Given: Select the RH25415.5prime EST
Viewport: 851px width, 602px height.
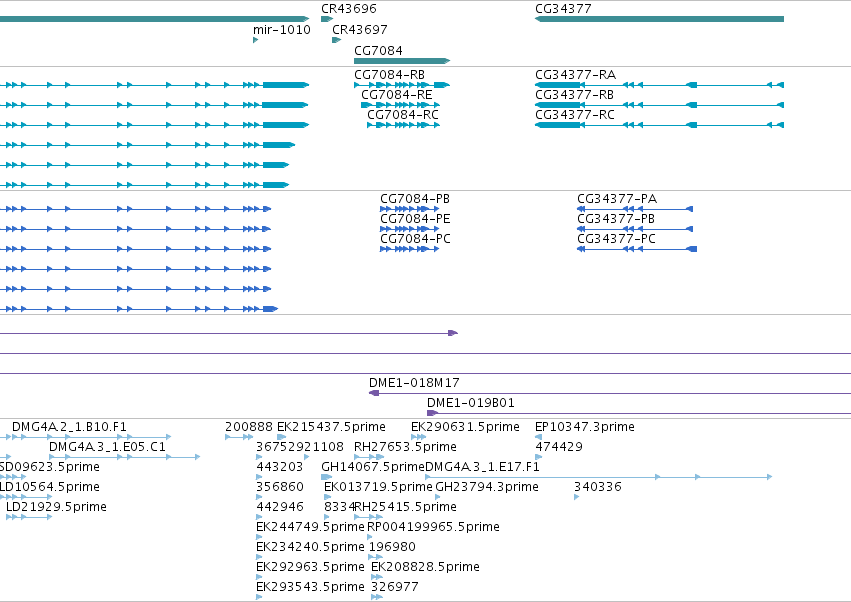Looking at the screenshot, I should point(406,508).
